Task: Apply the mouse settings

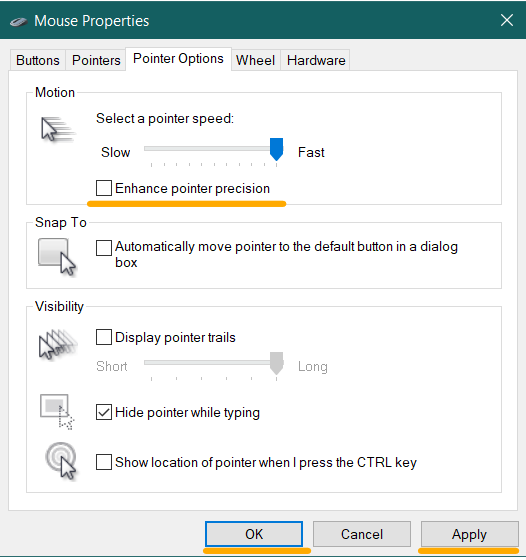Action: click(x=469, y=534)
